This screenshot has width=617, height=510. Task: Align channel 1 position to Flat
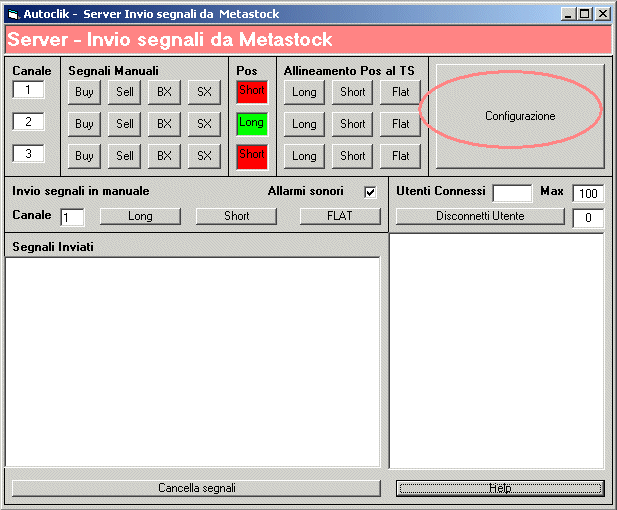pos(400,92)
